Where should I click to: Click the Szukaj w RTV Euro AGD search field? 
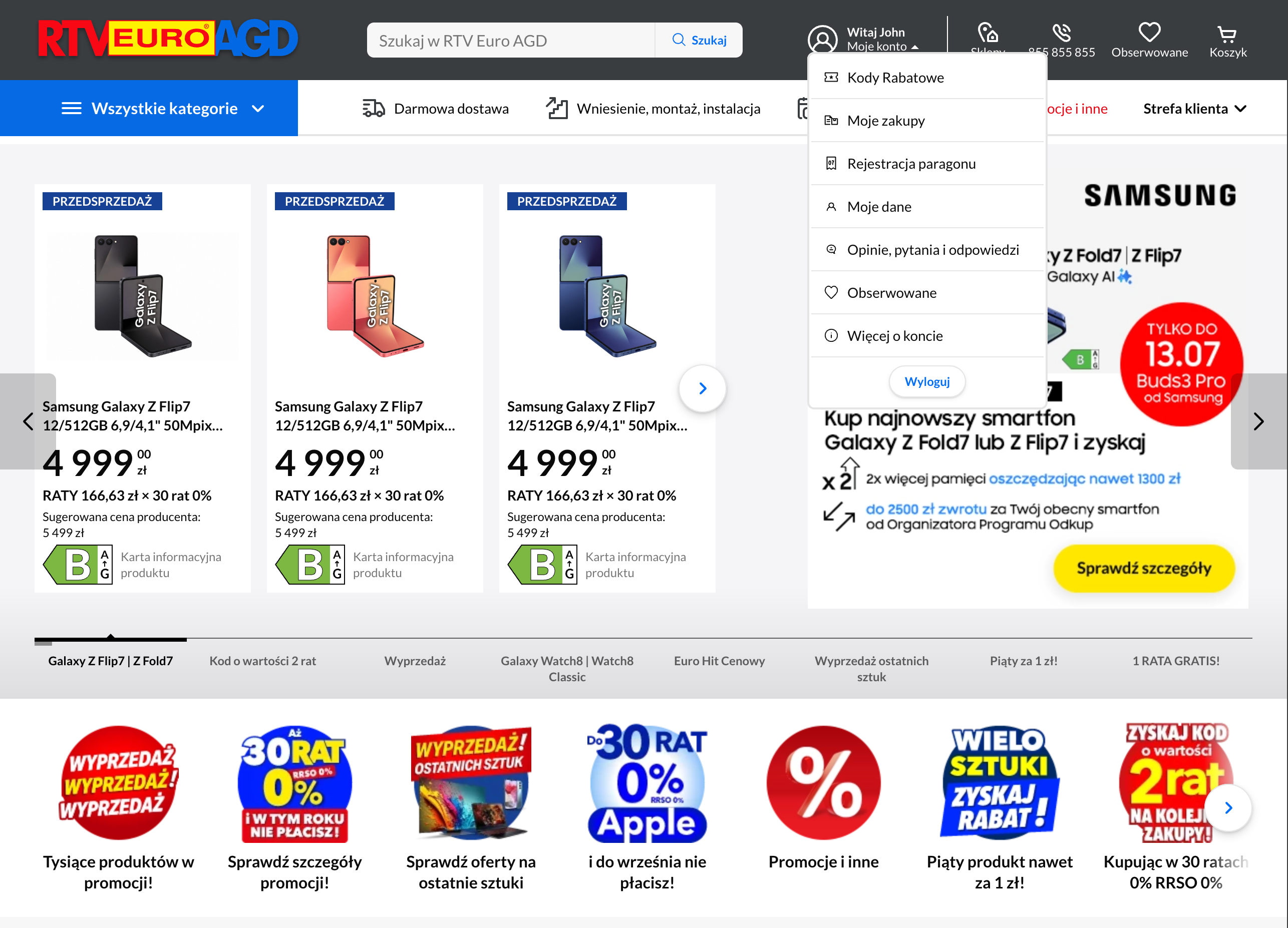[x=511, y=41]
